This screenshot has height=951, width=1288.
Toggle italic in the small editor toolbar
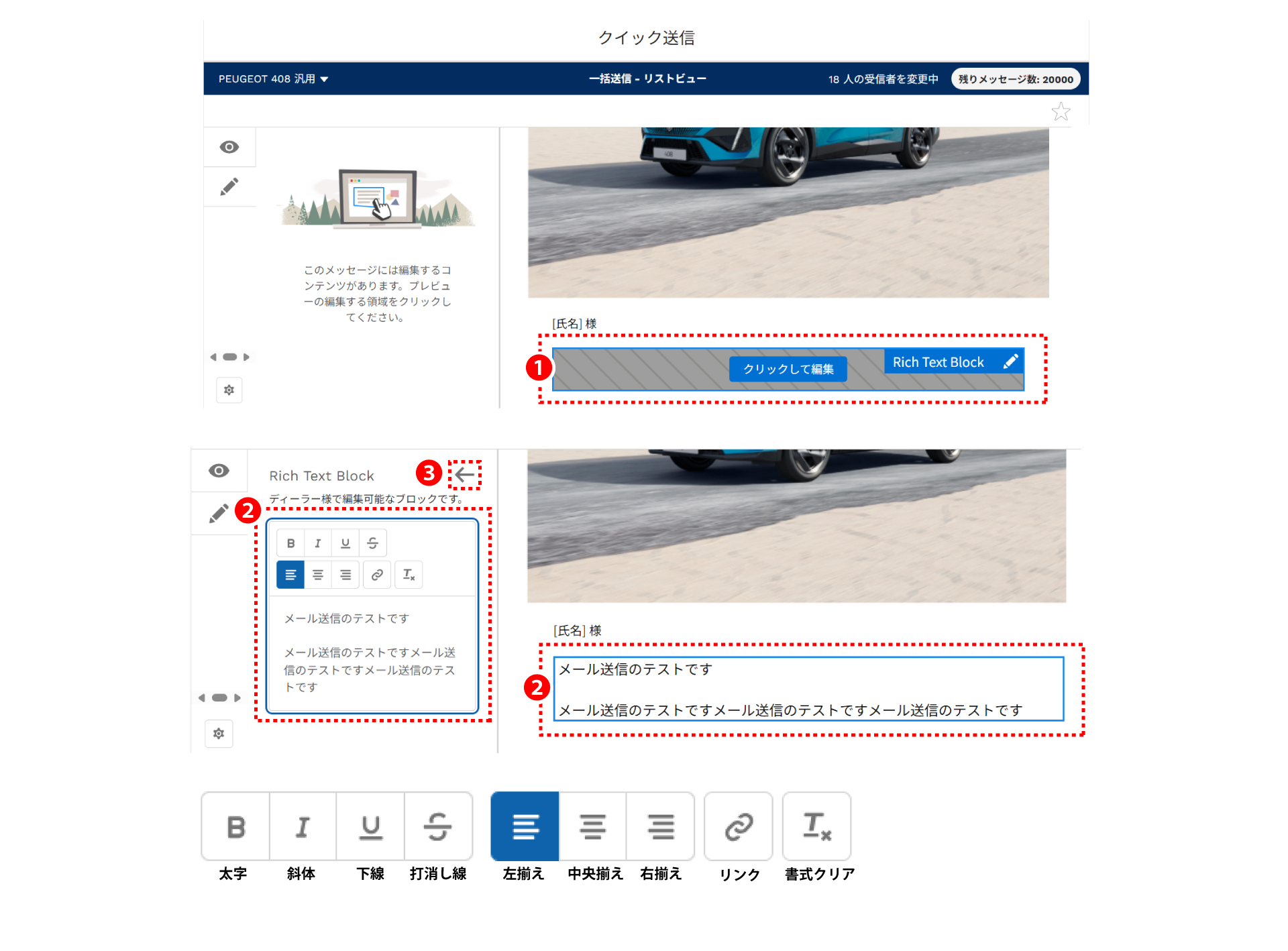318,543
